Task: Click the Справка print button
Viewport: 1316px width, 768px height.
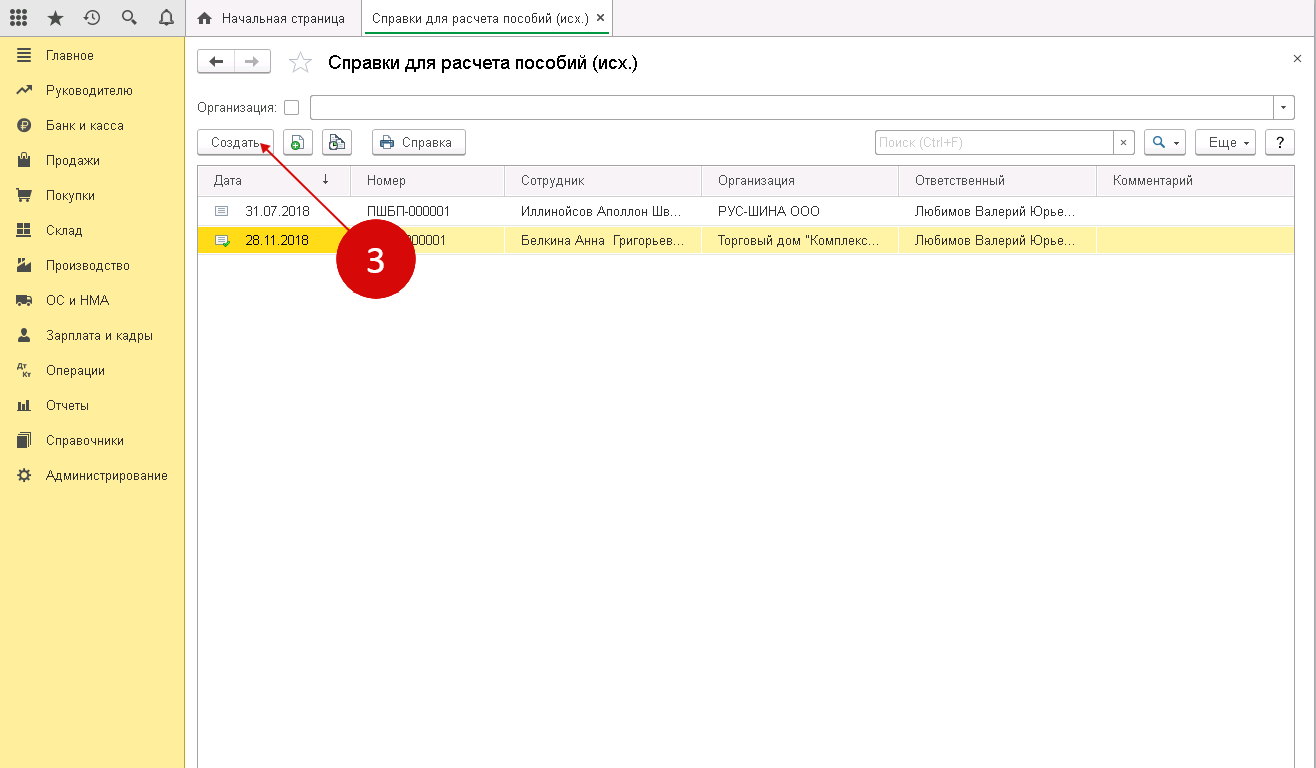Action: point(418,143)
